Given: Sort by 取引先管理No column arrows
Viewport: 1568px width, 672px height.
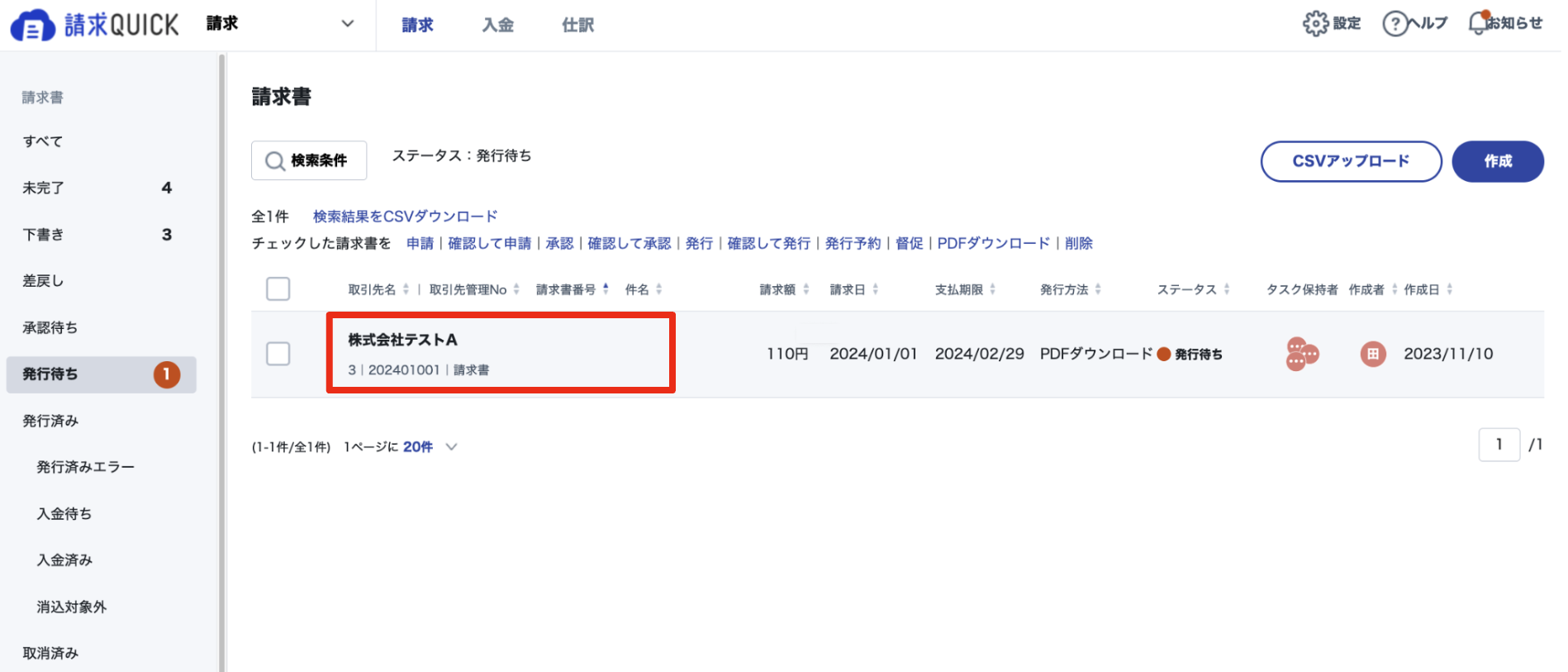Looking at the screenshot, I should pyautogui.click(x=516, y=289).
